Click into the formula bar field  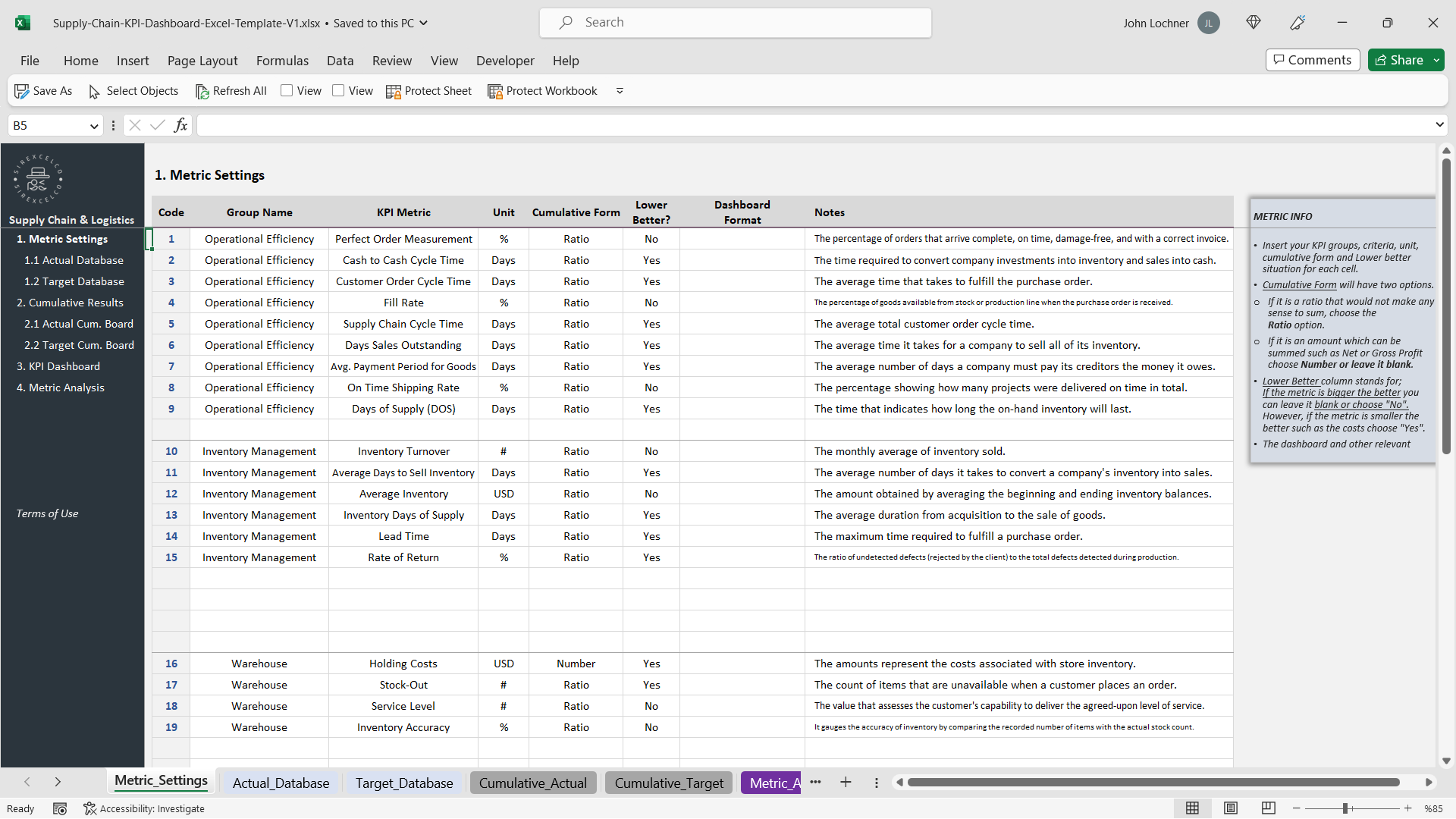(815, 125)
